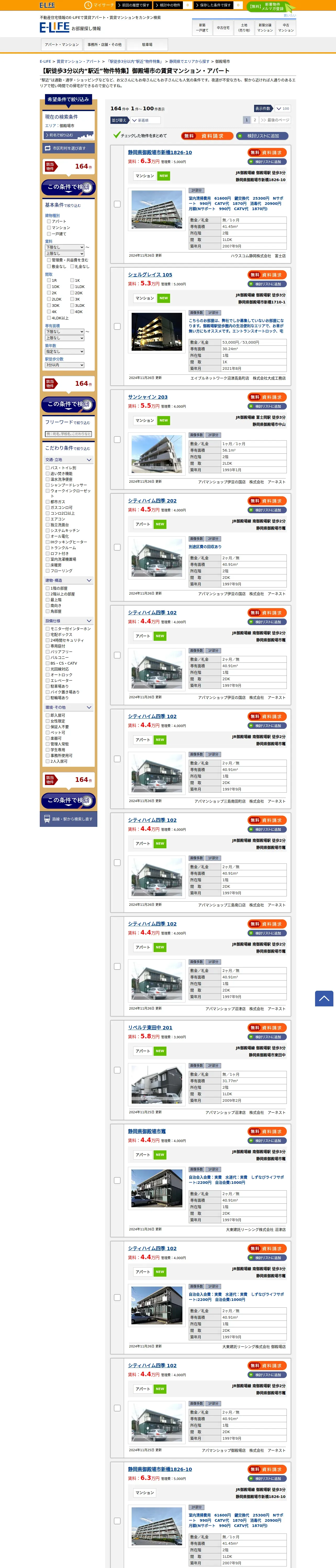336x1568 pixels.
Task: Open 静岡県御殿場市新橋1826-10 first listing link
Action: [x=160, y=153]
